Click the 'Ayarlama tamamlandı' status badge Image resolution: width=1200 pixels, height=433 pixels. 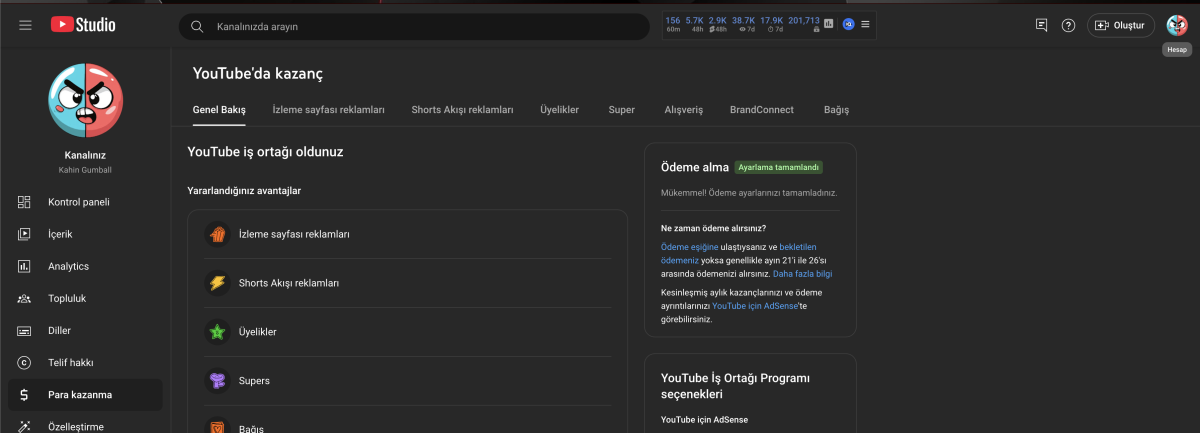(778, 167)
